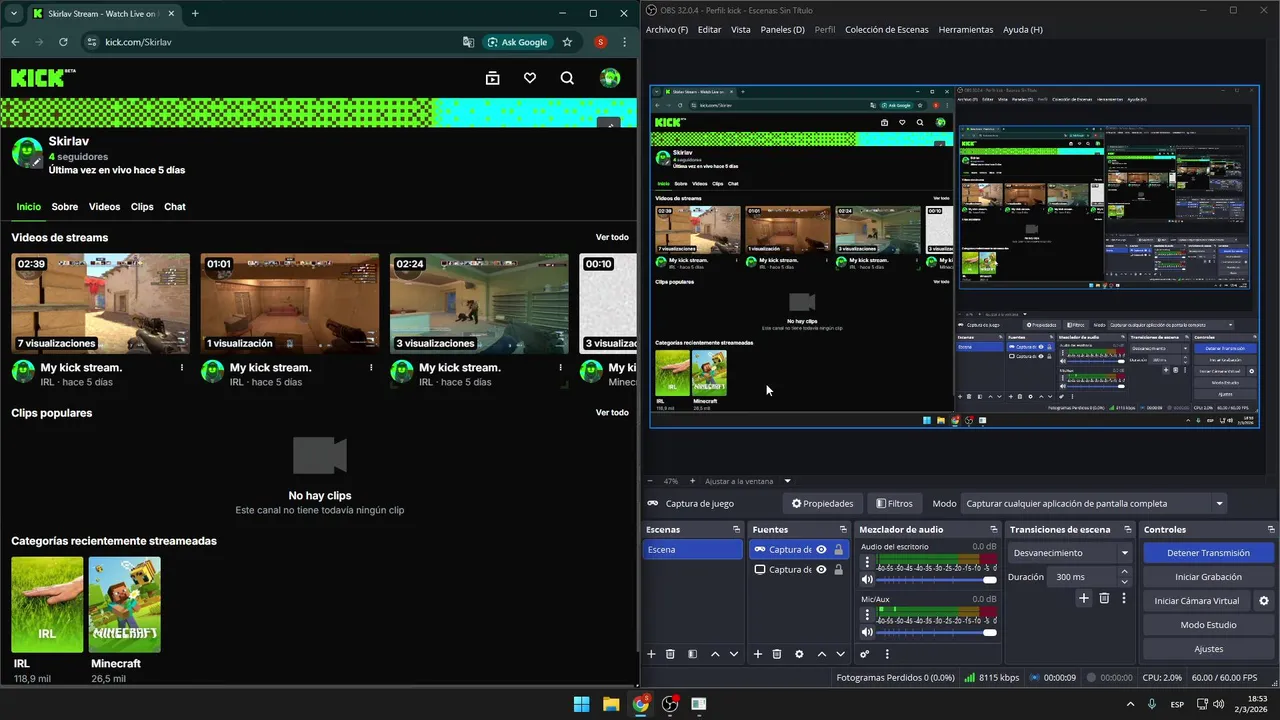Viewport: 1280px width, 720px height.
Task: Click the heart following icon on Kick
Action: pyautogui.click(x=530, y=78)
